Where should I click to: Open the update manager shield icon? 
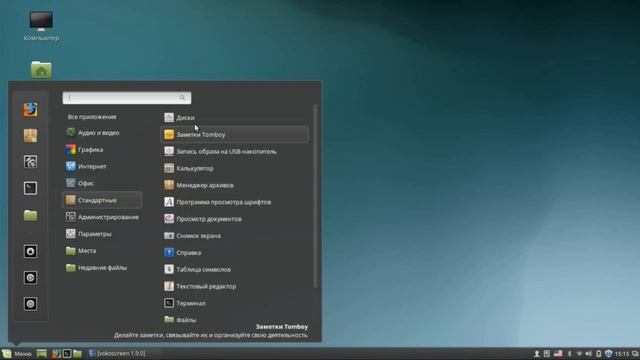point(609,353)
